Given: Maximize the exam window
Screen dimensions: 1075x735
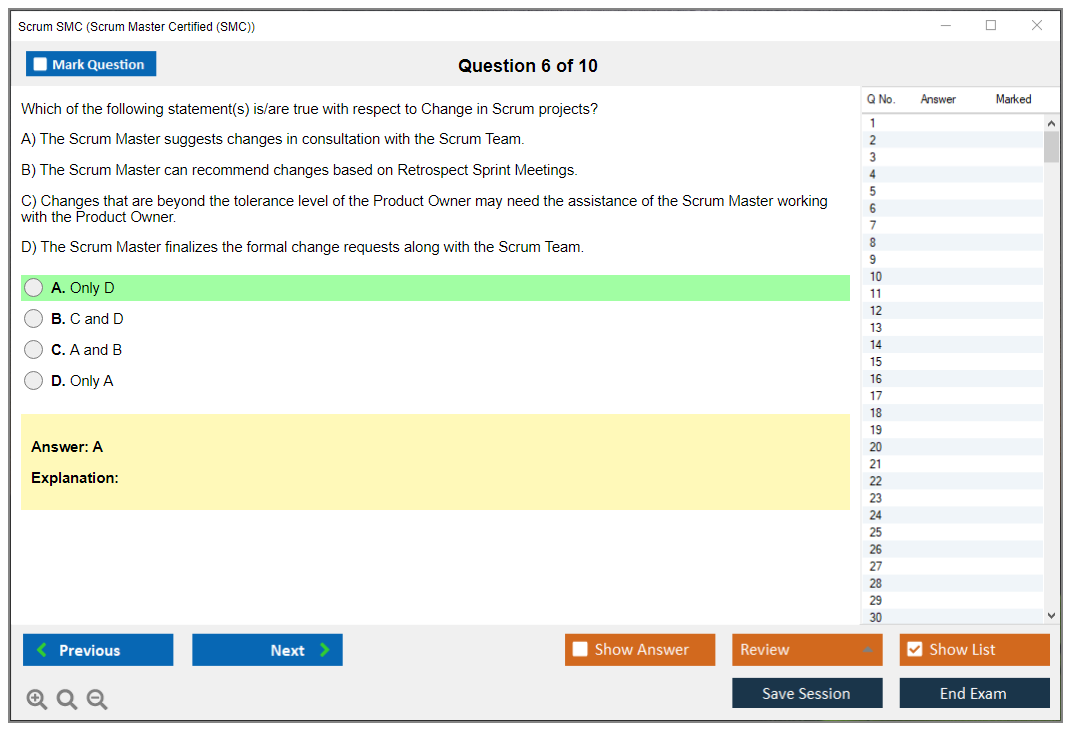Looking at the screenshot, I should point(991,26).
